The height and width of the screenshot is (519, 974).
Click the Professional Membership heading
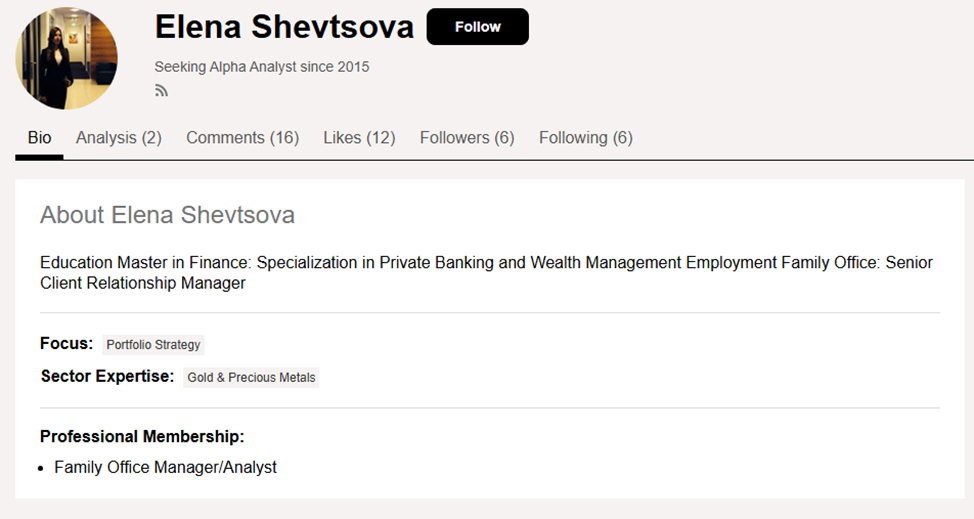(x=142, y=436)
